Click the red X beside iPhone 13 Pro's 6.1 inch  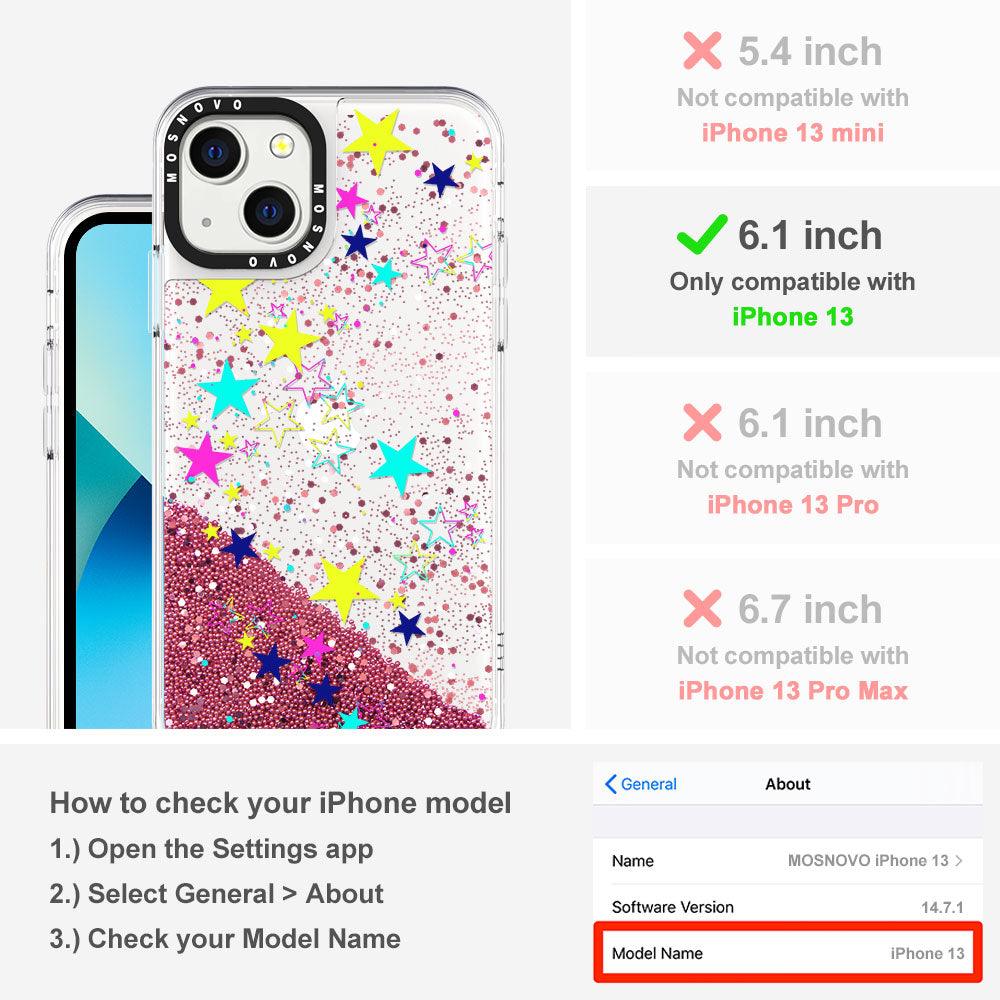702,422
